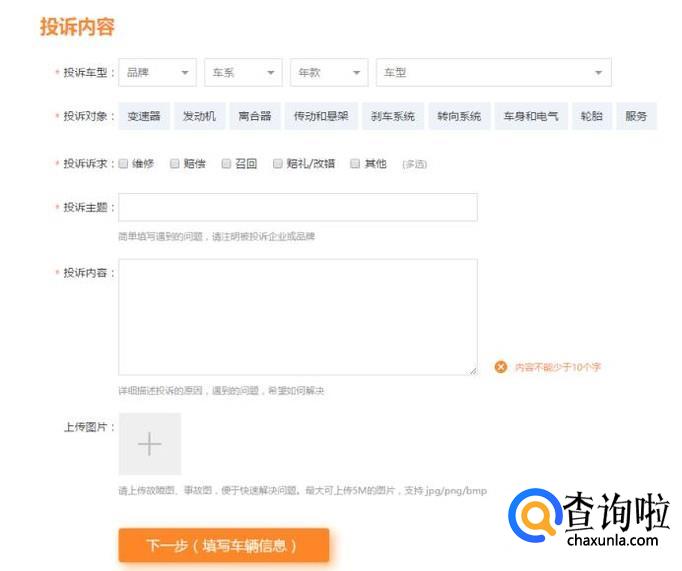Open the 品牌 brand dropdown
Viewport: 682px width, 571px height.
click(157, 73)
